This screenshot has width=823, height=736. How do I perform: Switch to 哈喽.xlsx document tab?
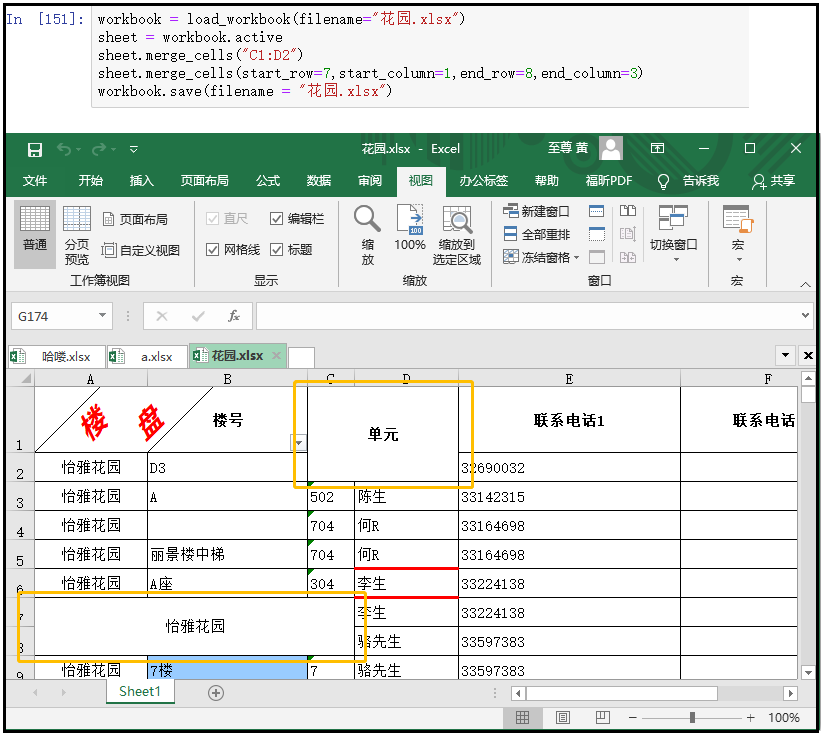click(x=57, y=356)
